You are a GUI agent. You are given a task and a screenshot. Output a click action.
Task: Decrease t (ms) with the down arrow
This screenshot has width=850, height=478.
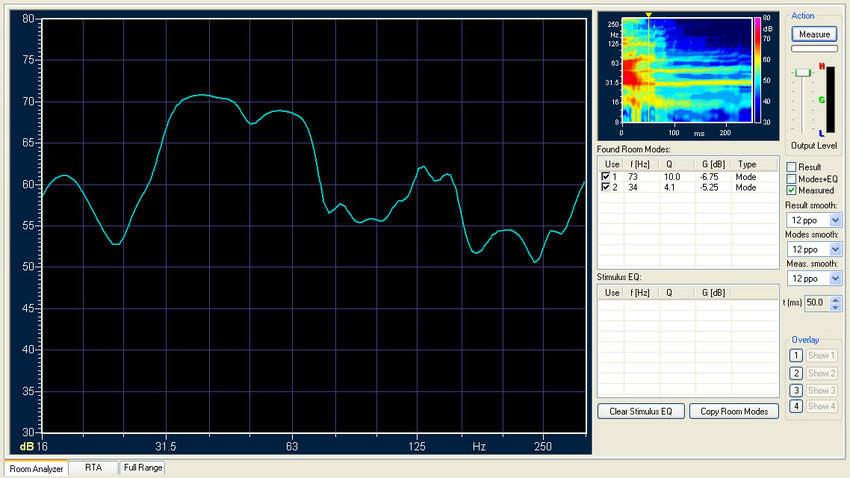point(835,307)
